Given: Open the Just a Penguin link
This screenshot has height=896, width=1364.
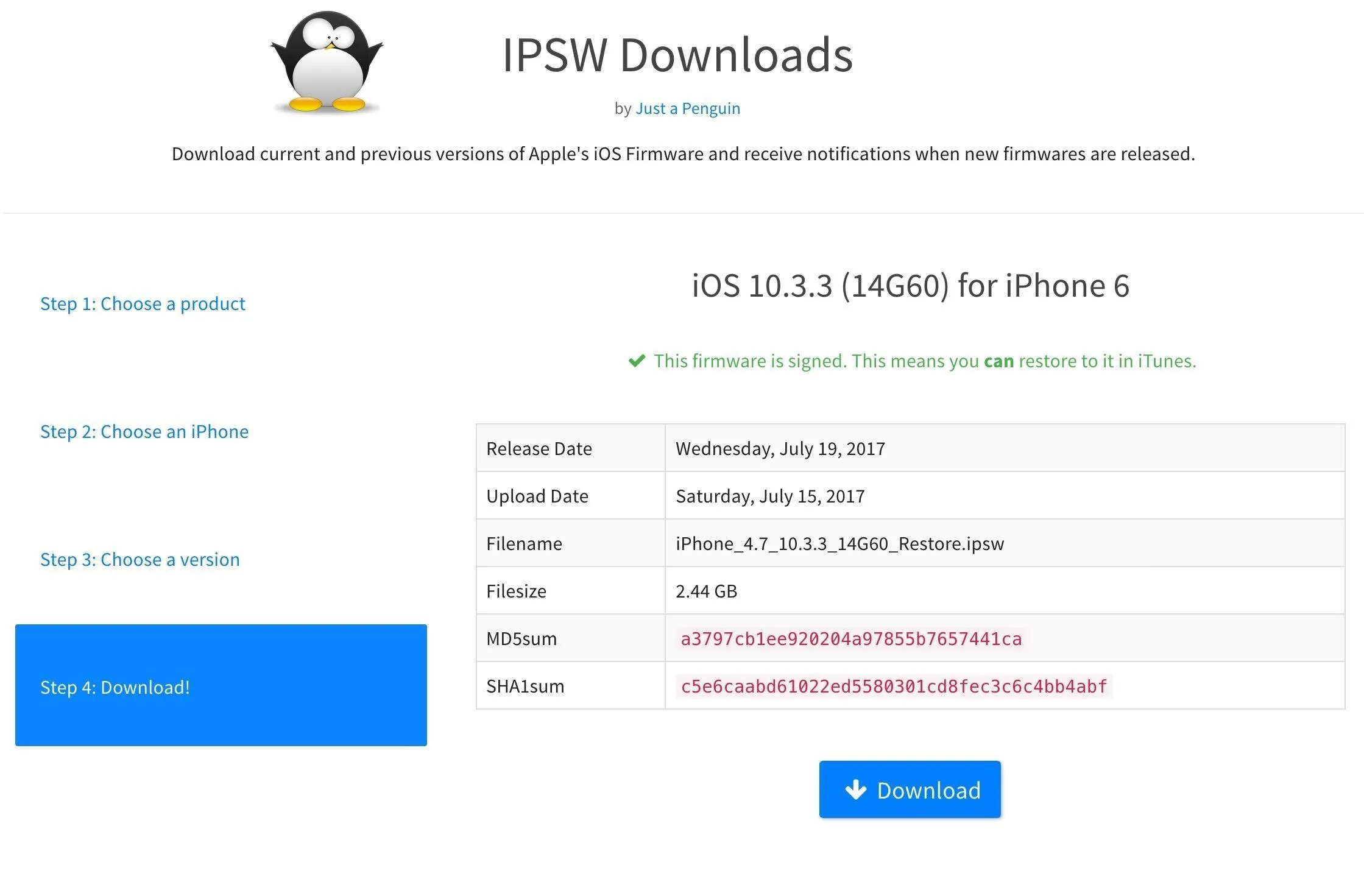Looking at the screenshot, I should pyautogui.click(x=688, y=108).
